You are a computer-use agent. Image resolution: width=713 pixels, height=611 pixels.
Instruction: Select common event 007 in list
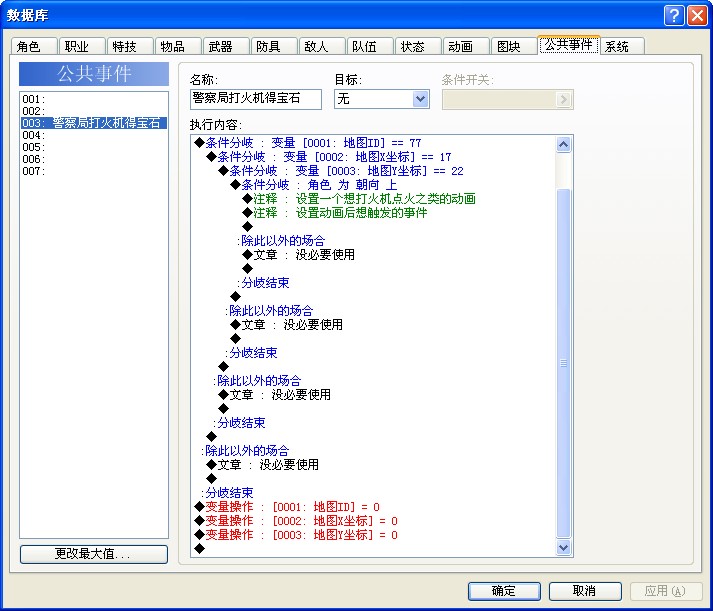click(94, 171)
